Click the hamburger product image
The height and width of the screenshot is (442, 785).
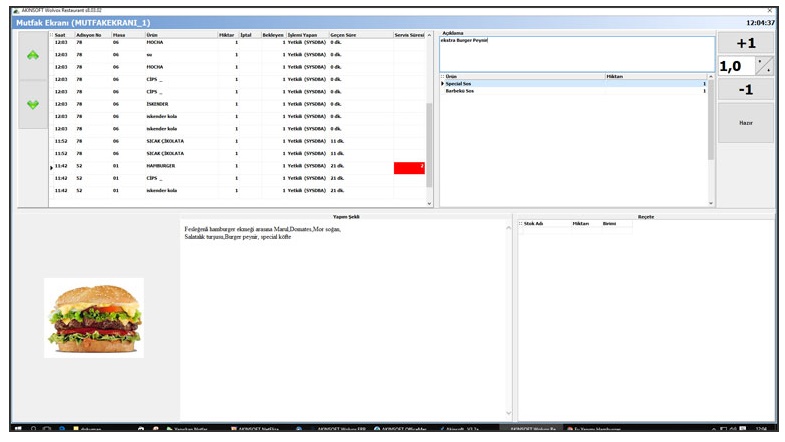click(94, 317)
